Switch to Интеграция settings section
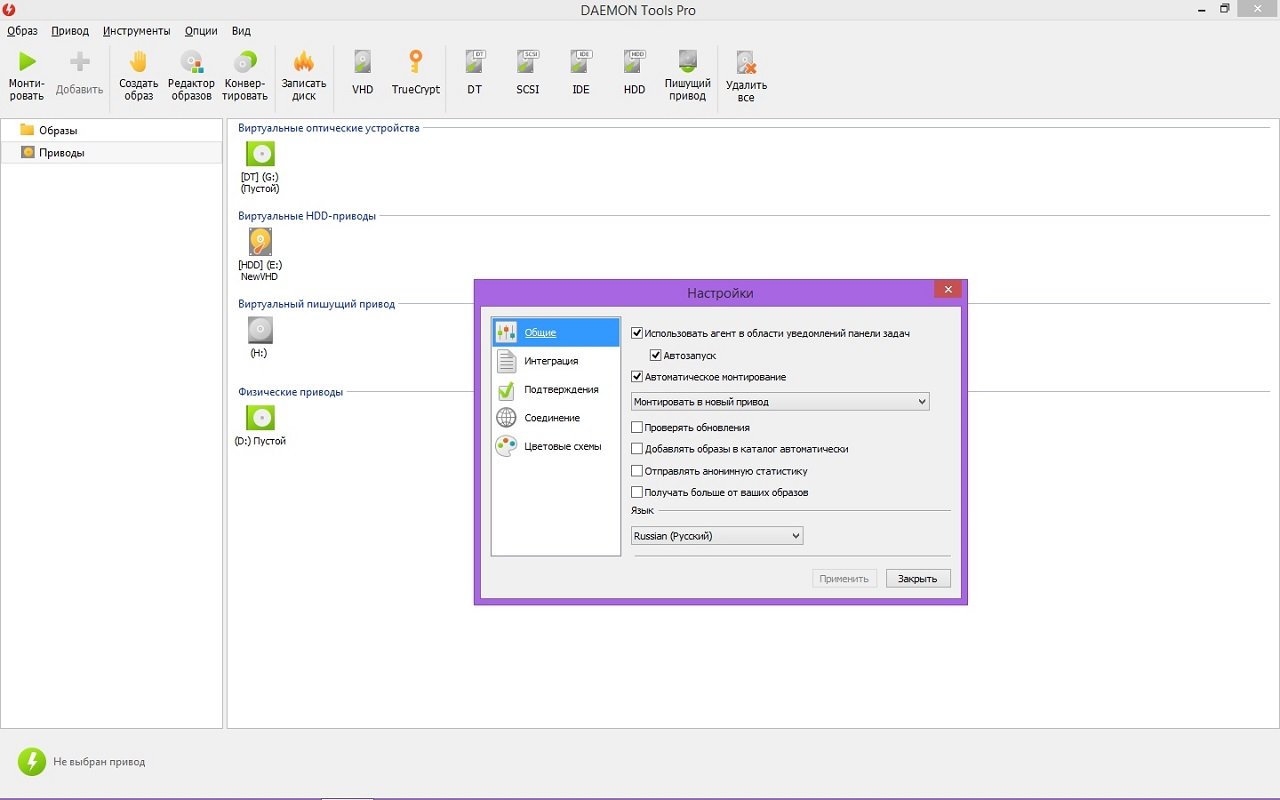Screen dimensions: 1280x800 (551, 361)
